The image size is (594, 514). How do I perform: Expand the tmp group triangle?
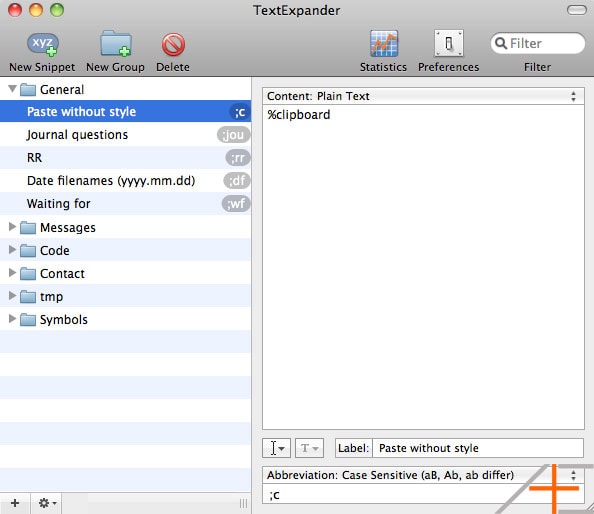[x=12, y=296]
